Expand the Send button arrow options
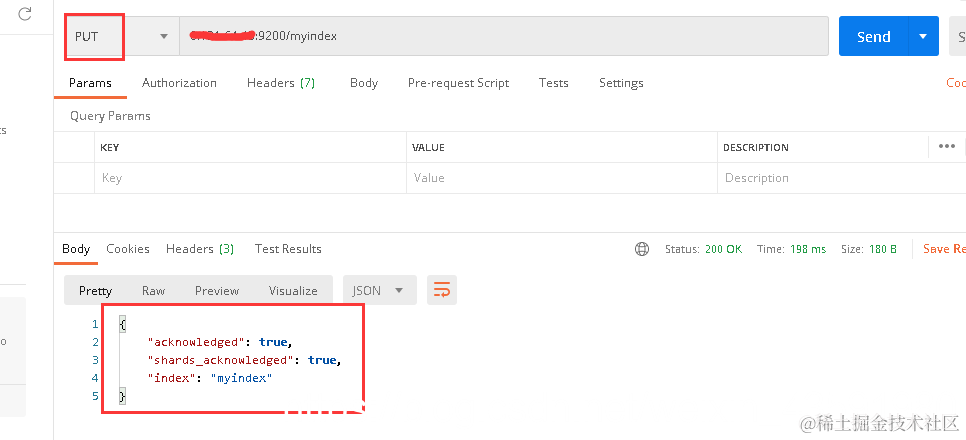Screen dimensions: 966x440 923,36
